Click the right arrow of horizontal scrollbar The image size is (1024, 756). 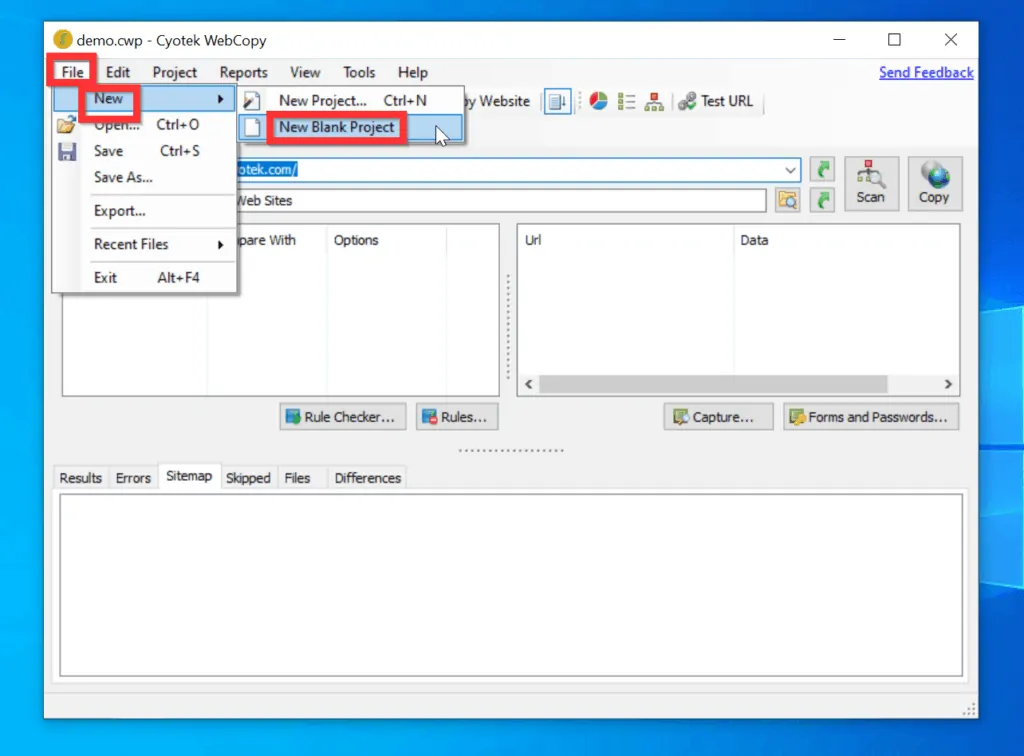(x=948, y=384)
